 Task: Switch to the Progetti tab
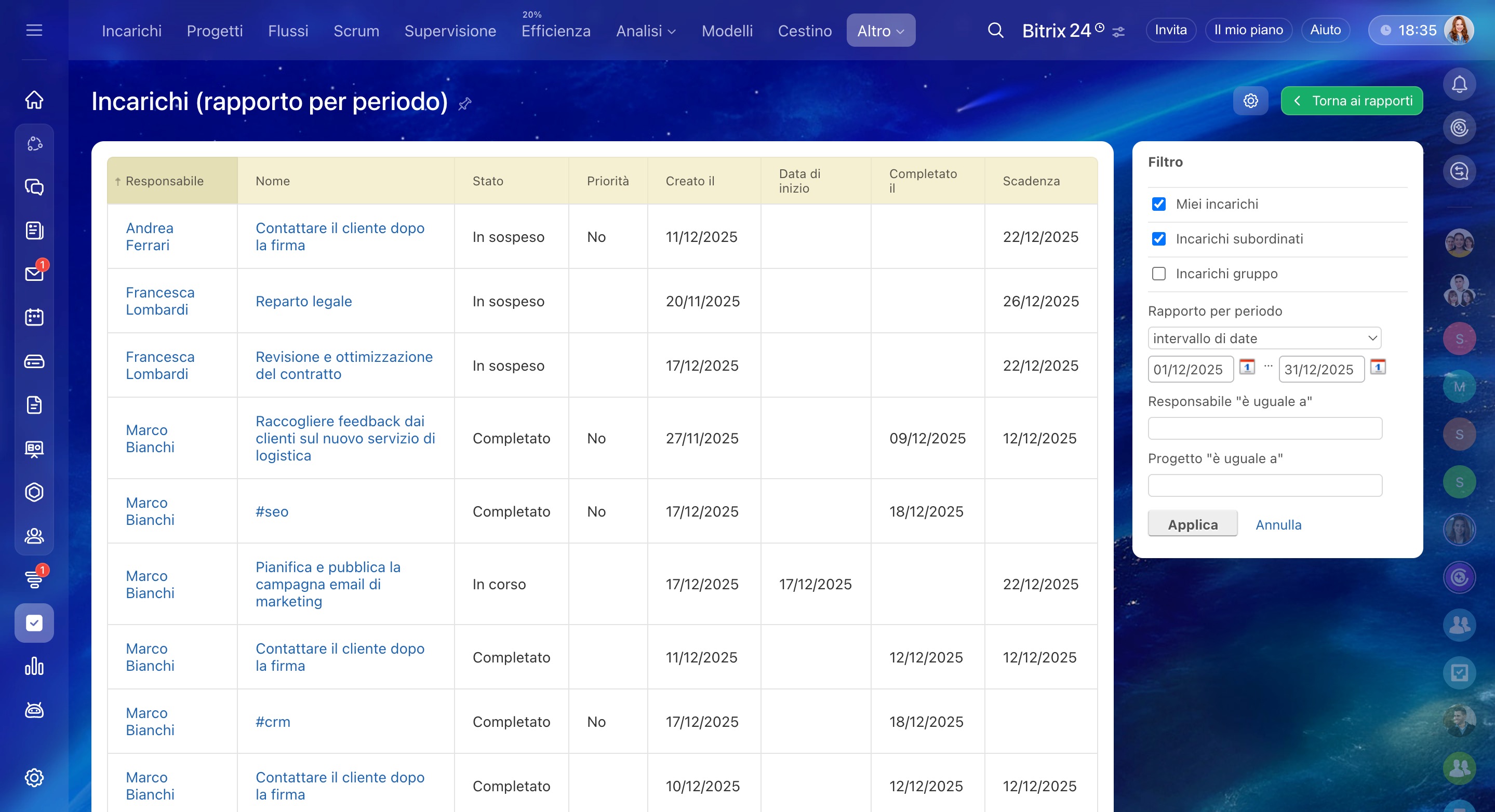point(215,31)
